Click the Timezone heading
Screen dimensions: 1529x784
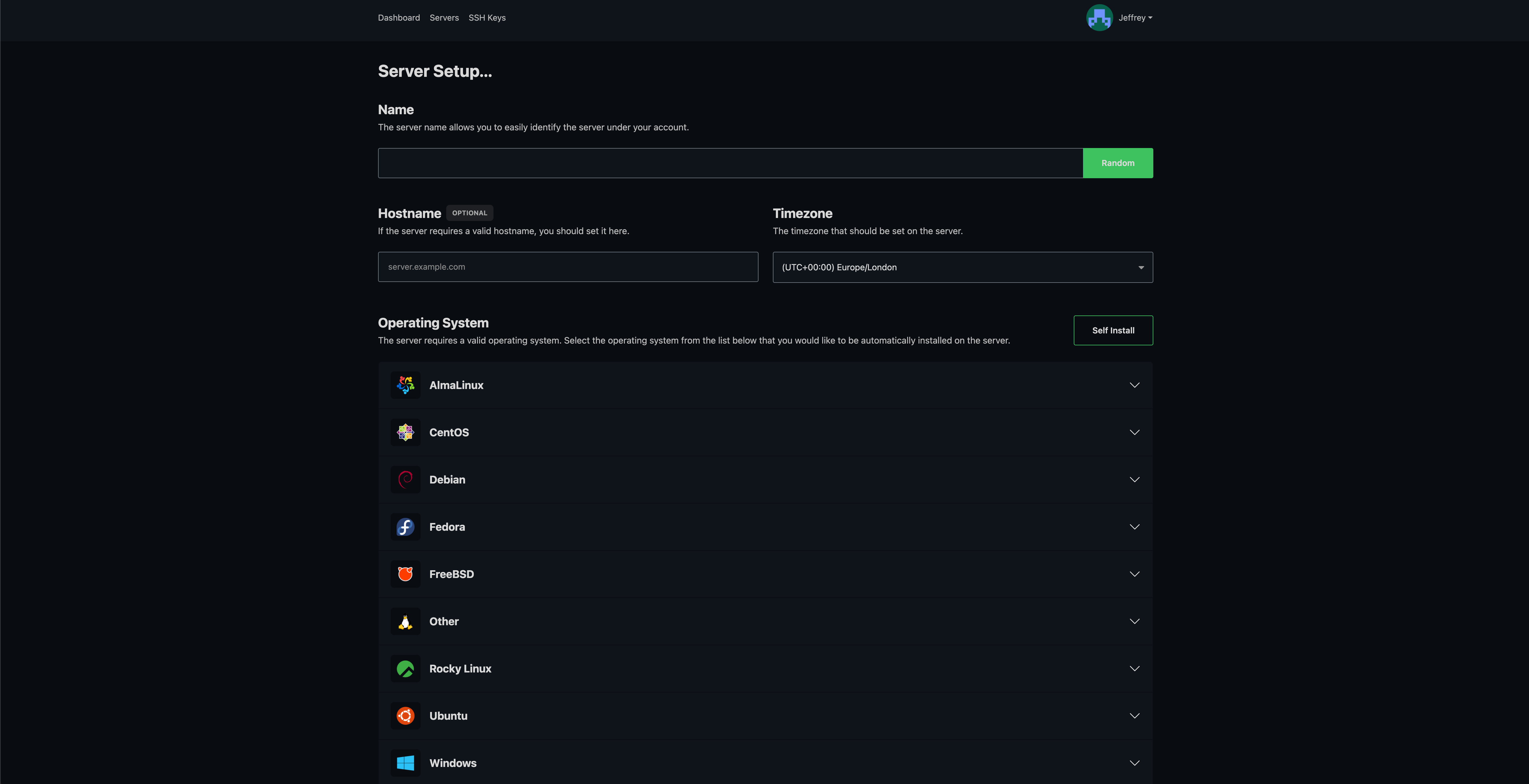pos(802,214)
